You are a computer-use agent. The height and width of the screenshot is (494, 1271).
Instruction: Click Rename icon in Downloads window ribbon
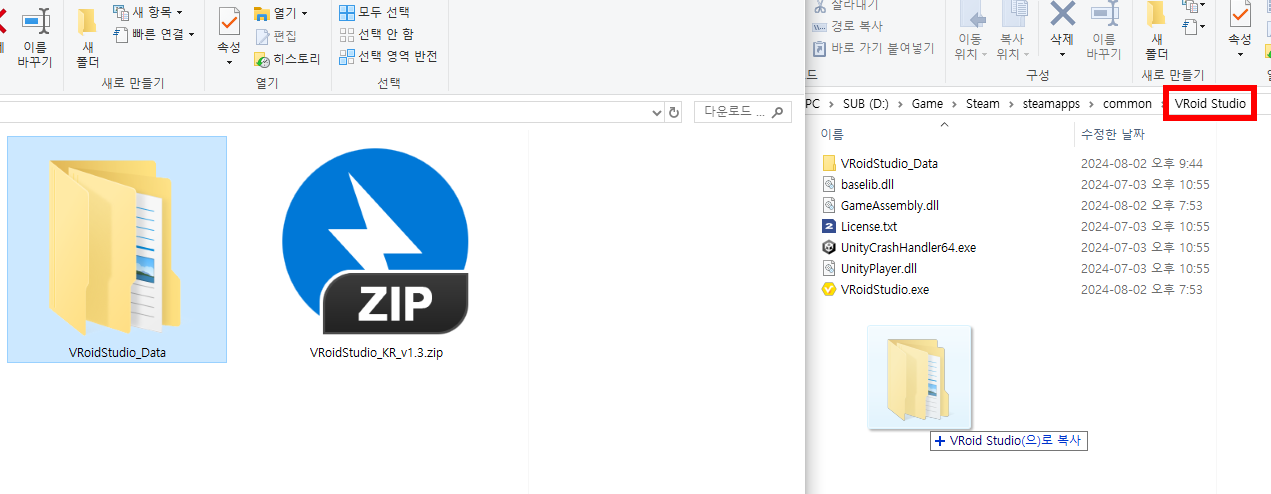[36, 22]
